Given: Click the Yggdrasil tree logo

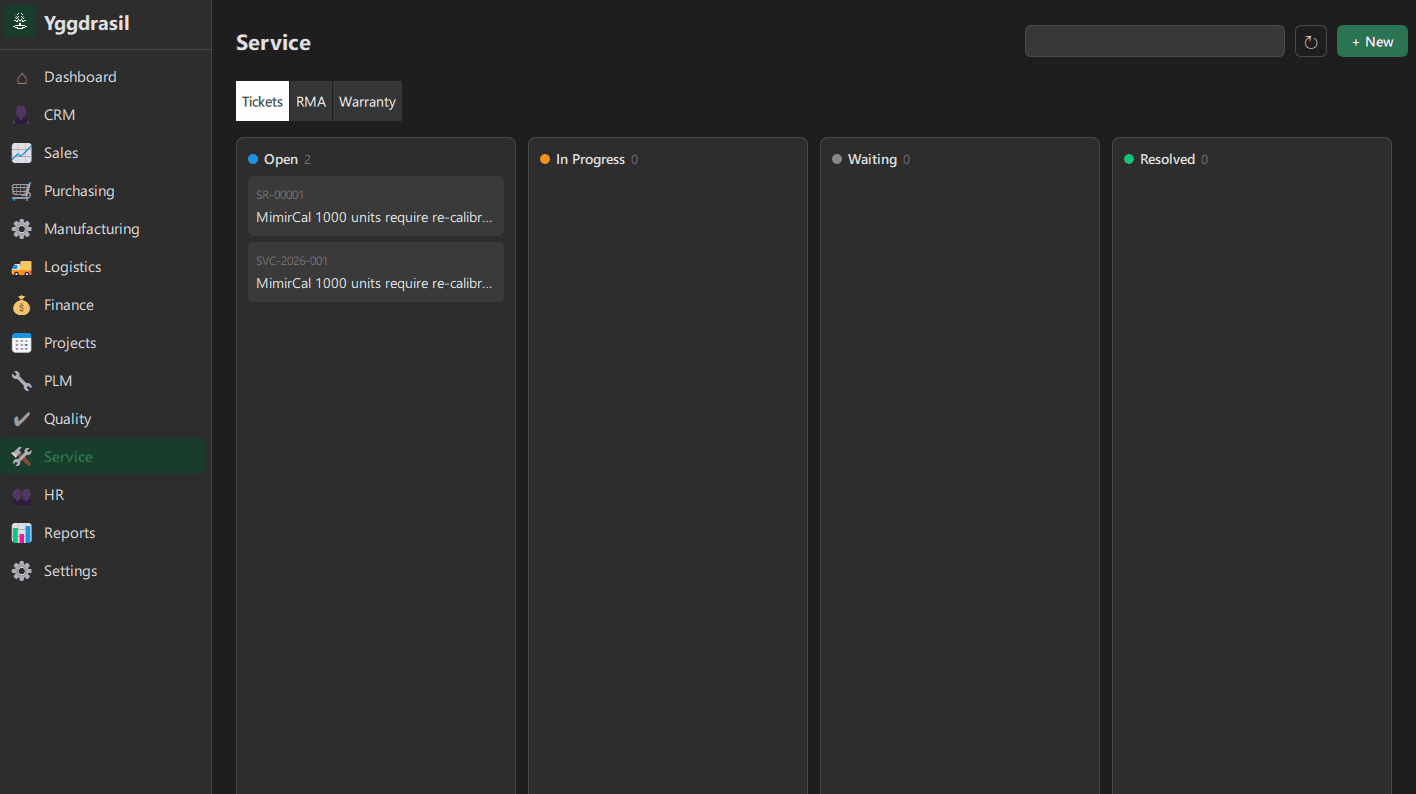Looking at the screenshot, I should (x=20, y=21).
